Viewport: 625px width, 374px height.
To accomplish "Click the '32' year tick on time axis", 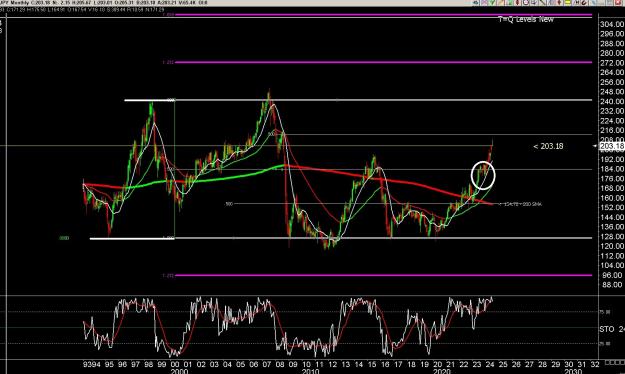I will click(595, 364).
